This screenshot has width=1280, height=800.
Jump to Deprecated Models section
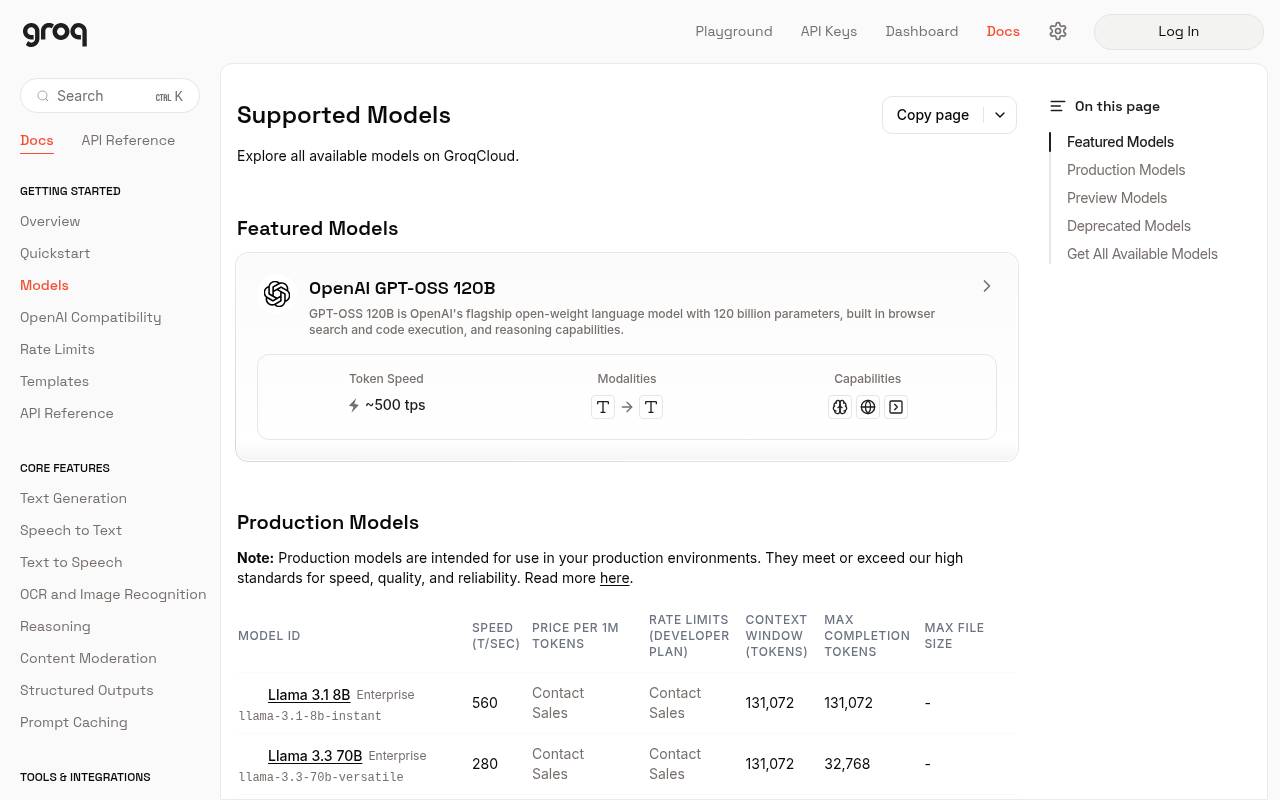pos(1129,226)
